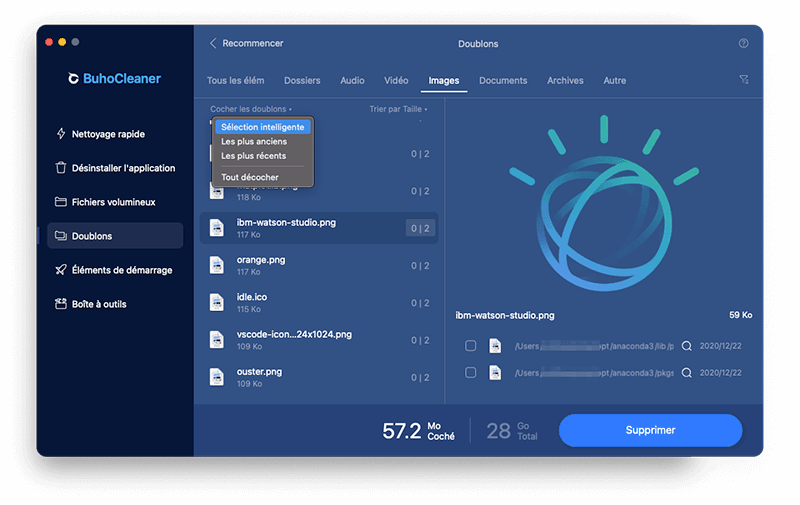Click the 0 | 2 counter on orange.png row
The image size is (800, 505).
coord(420,266)
